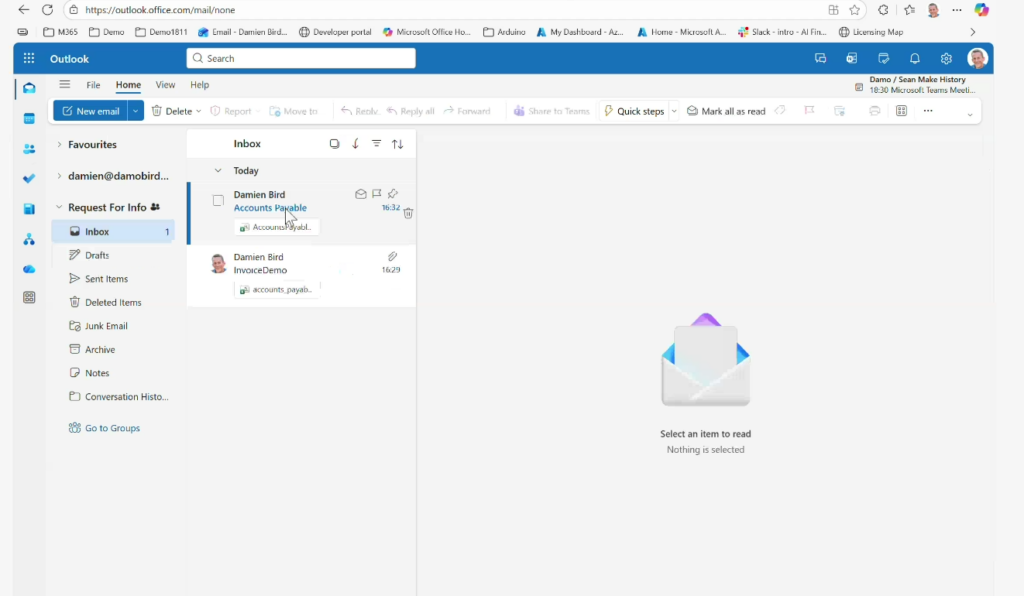1024x596 pixels.
Task: Collapse the Today message group
Action: click(x=218, y=171)
